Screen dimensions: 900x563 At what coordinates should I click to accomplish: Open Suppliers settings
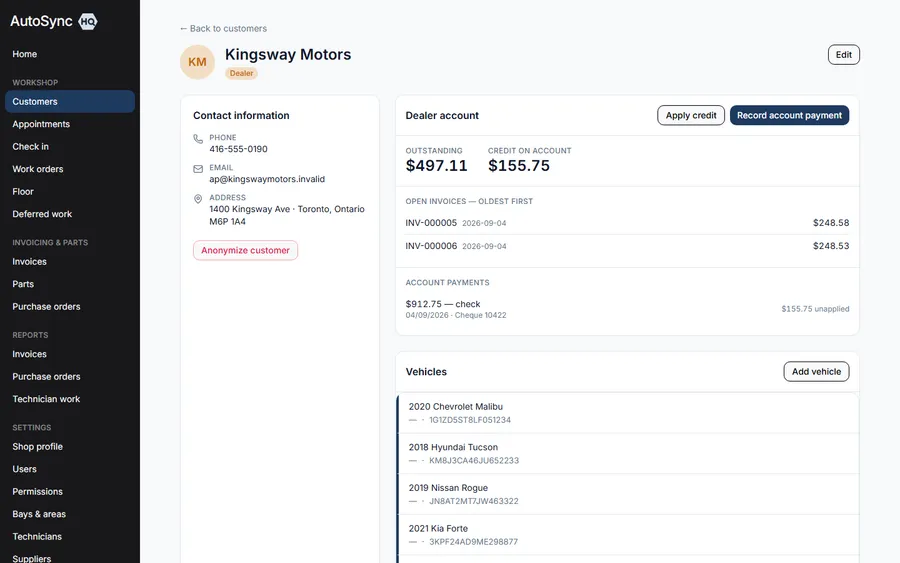pyautogui.click(x=70, y=558)
